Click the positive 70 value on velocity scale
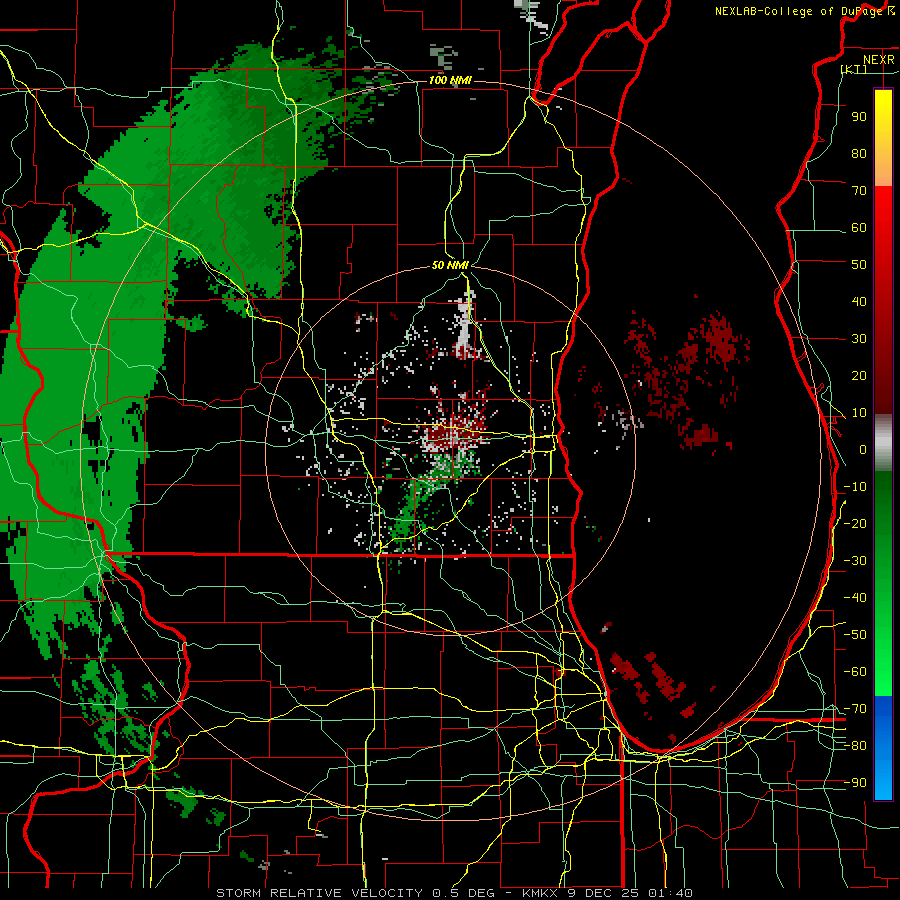The image size is (900, 900). [x=859, y=191]
